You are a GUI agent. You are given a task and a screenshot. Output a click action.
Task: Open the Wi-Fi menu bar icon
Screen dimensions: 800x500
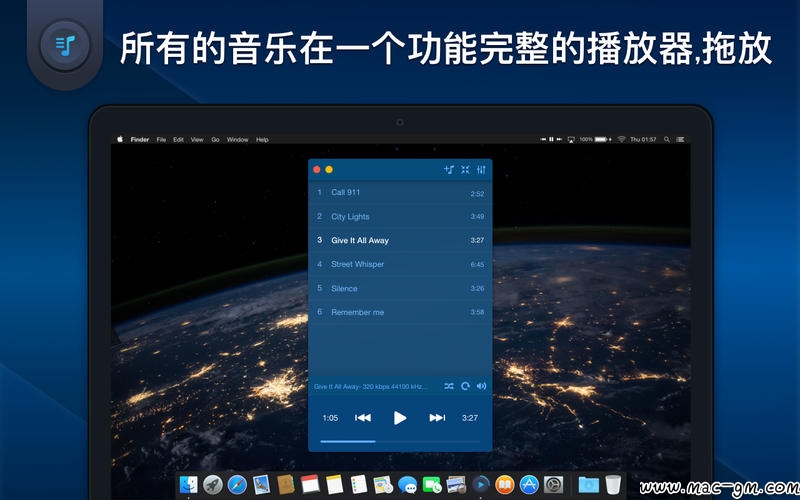click(621, 139)
